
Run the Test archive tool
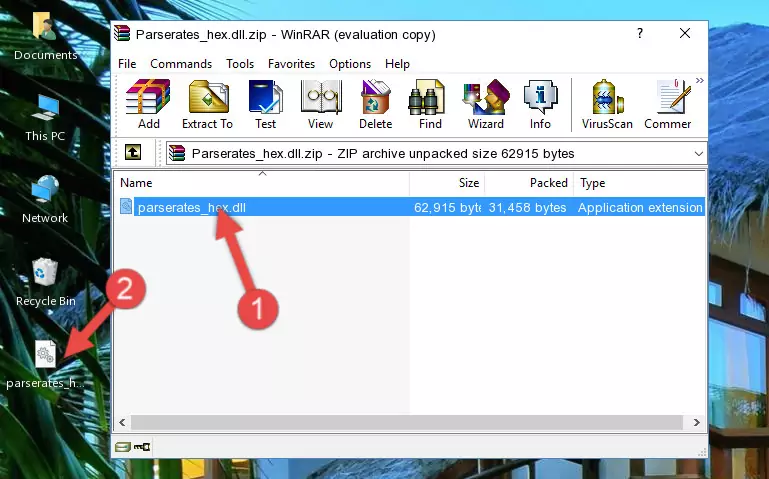coord(265,104)
